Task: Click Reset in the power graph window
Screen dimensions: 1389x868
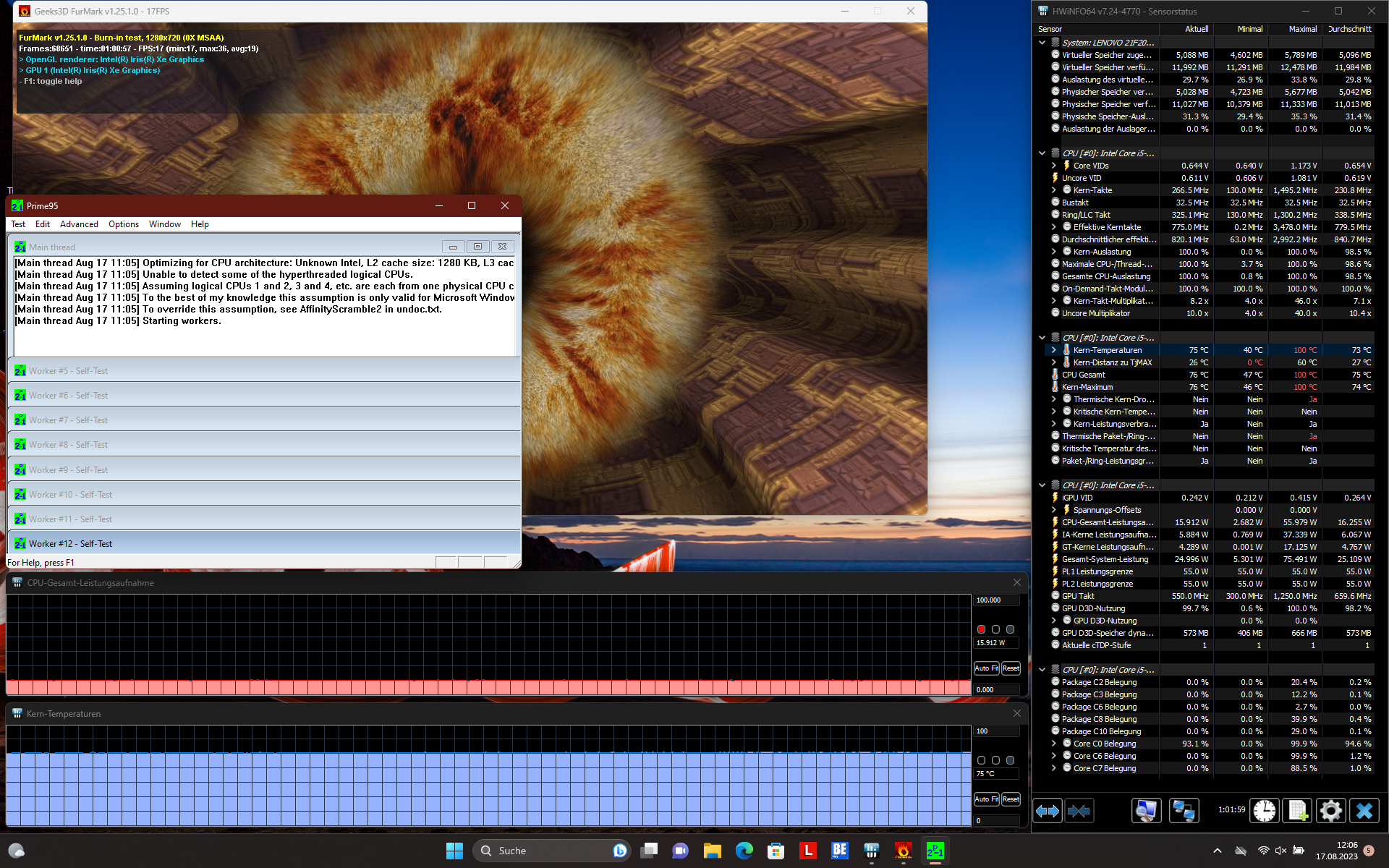Action: pyautogui.click(x=1011, y=668)
